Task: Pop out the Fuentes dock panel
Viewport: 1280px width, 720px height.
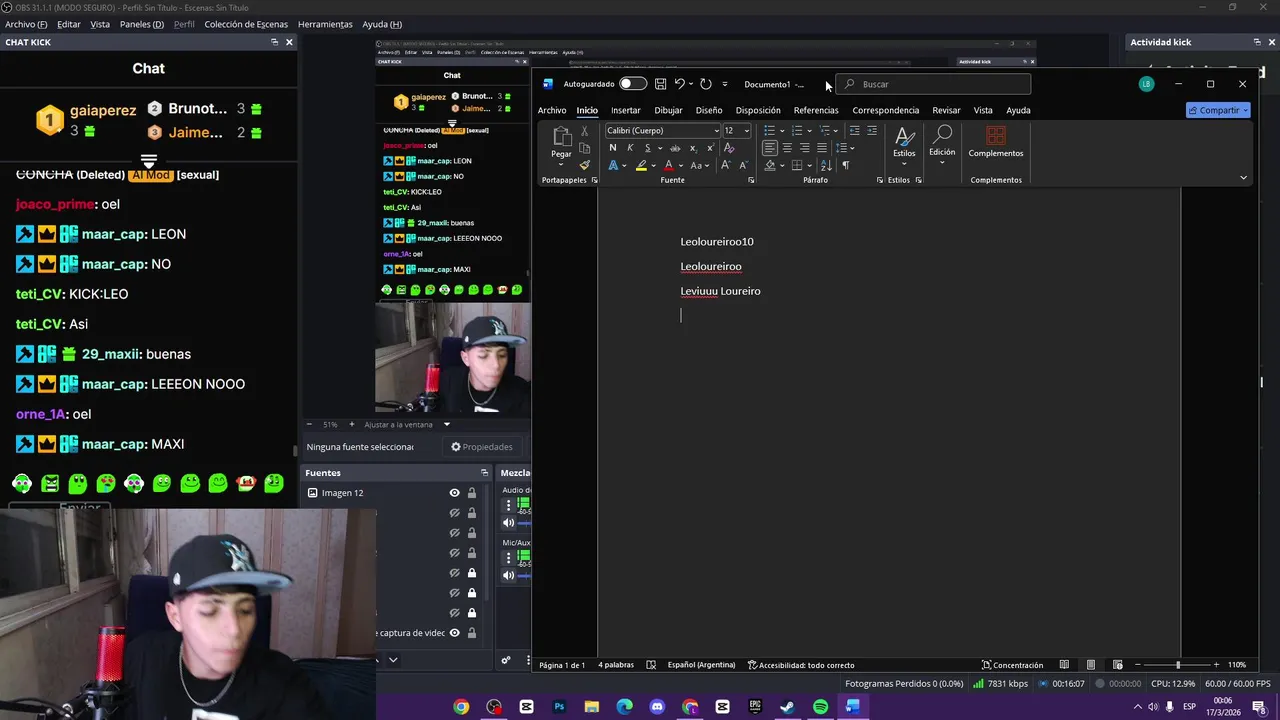Action: coord(484,472)
